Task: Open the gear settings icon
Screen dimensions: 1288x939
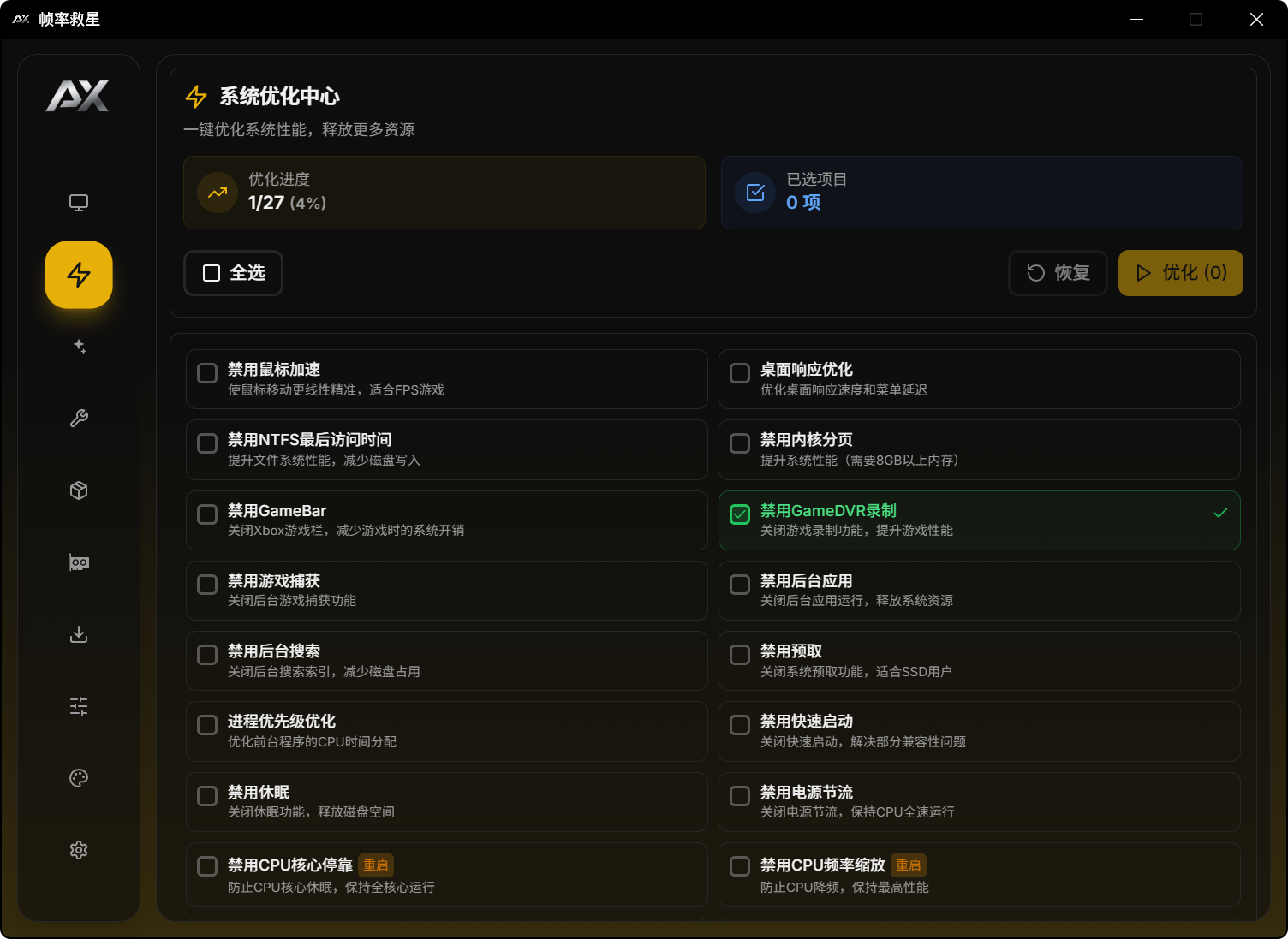Action: point(79,850)
